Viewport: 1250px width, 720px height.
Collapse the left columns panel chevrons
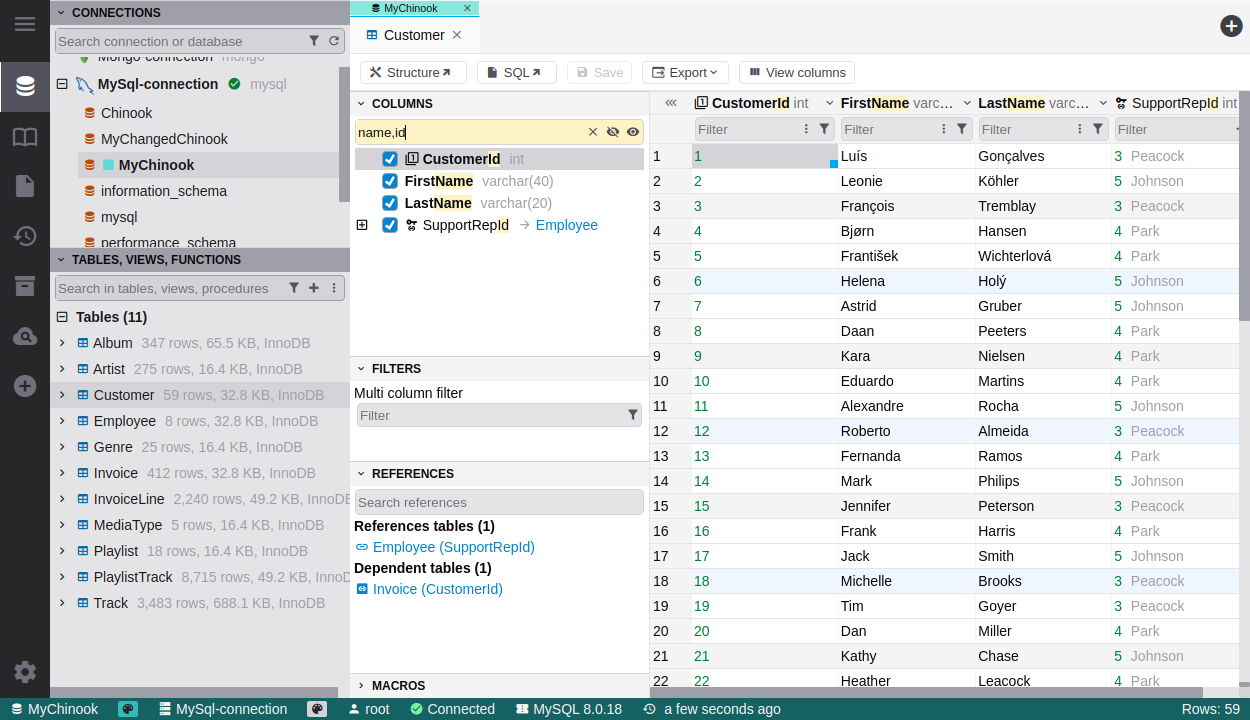tap(671, 103)
